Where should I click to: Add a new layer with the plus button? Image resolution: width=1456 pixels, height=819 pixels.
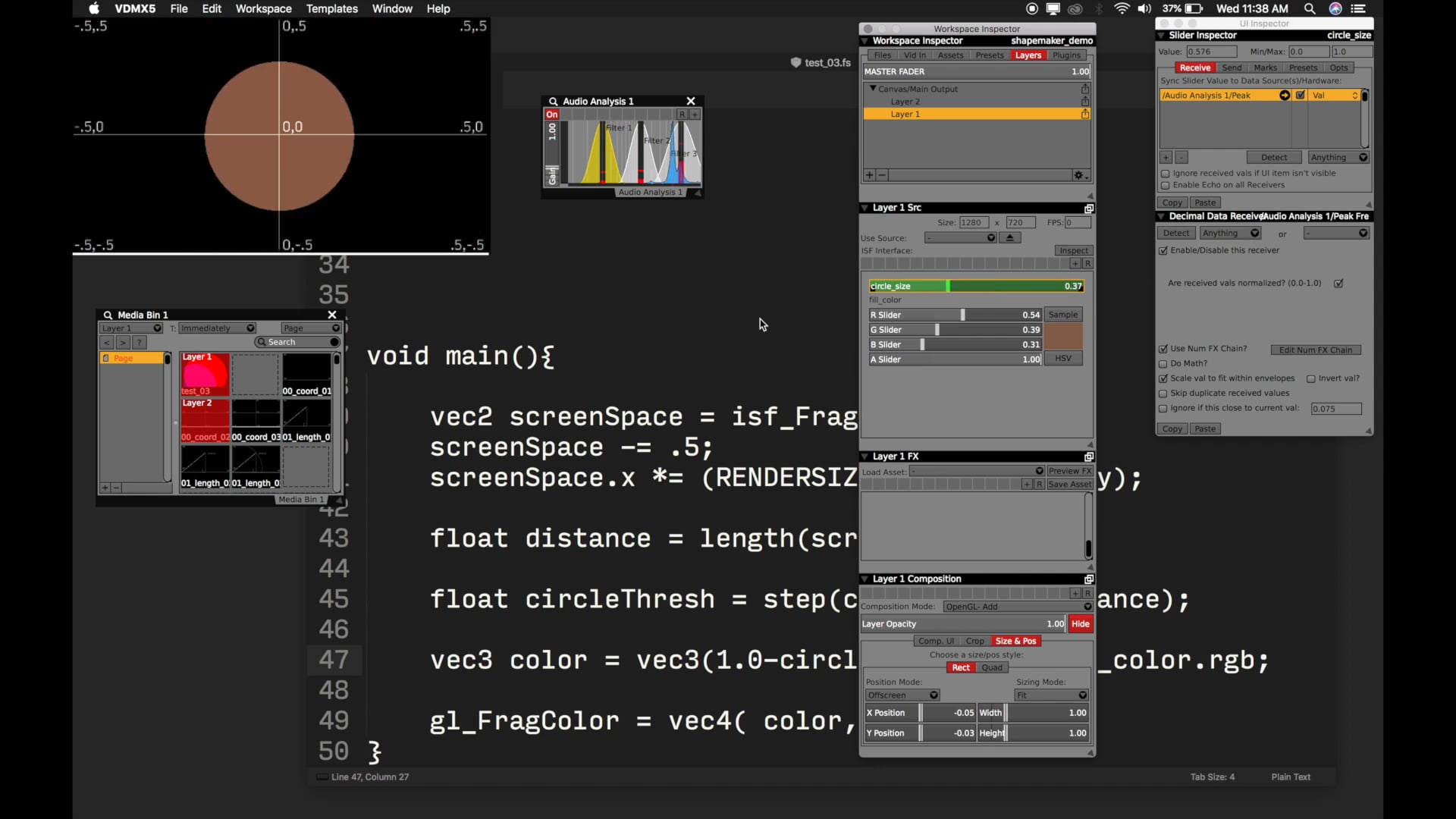(870, 175)
